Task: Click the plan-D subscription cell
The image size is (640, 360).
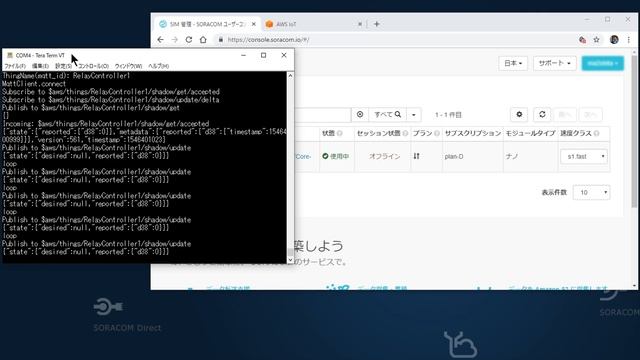Action: (x=454, y=156)
